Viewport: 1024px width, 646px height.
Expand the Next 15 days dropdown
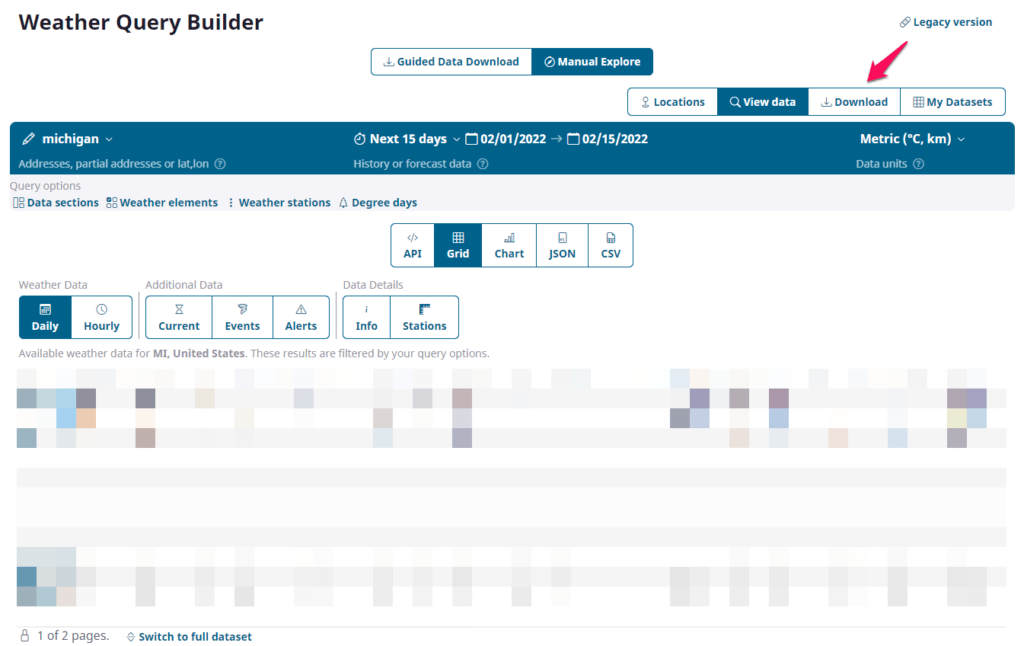[x=457, y=139]
